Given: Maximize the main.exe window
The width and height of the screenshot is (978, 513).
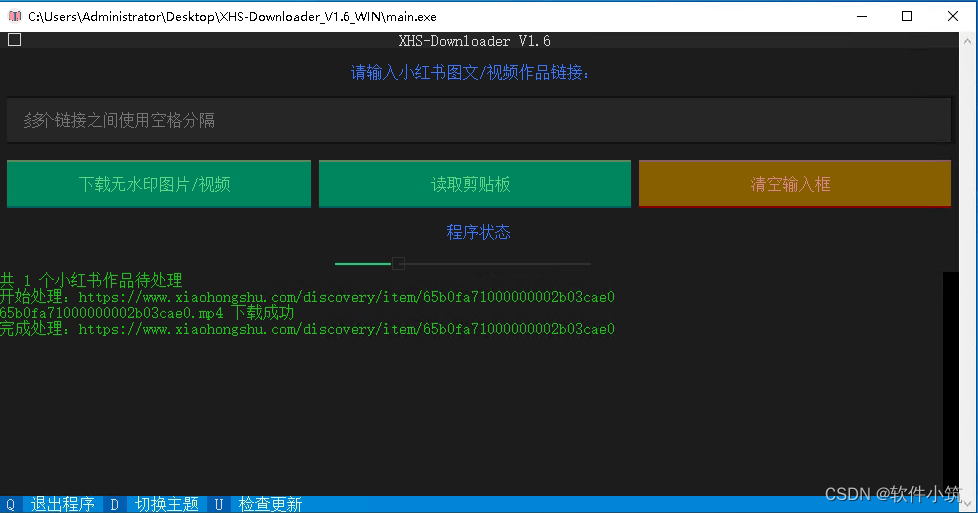Looking at the screenshot, I should pyautogui.click(x=907, y=16).
